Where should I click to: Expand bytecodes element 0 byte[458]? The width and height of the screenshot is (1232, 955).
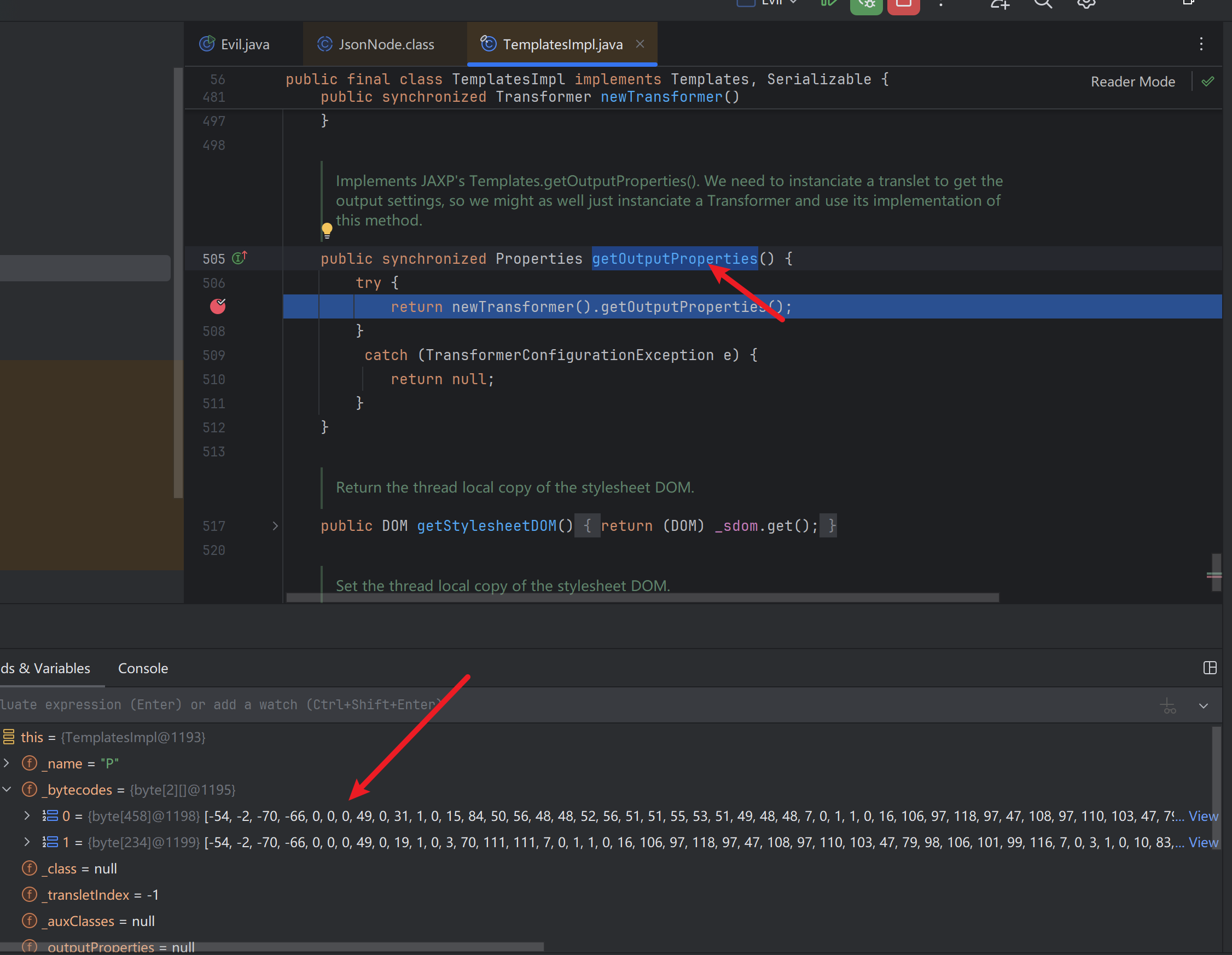pyautogui.click(x=26, y=815)
